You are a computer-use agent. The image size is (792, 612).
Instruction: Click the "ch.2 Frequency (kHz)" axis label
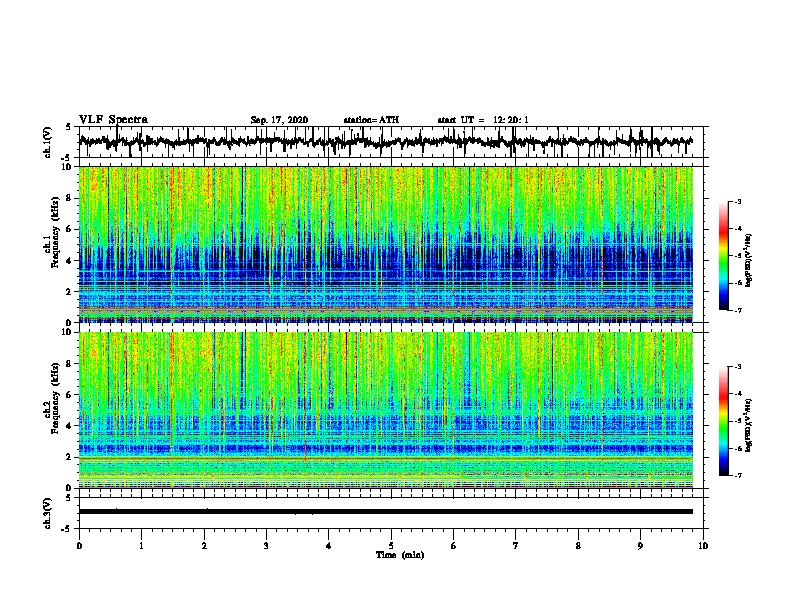point(51,398)
